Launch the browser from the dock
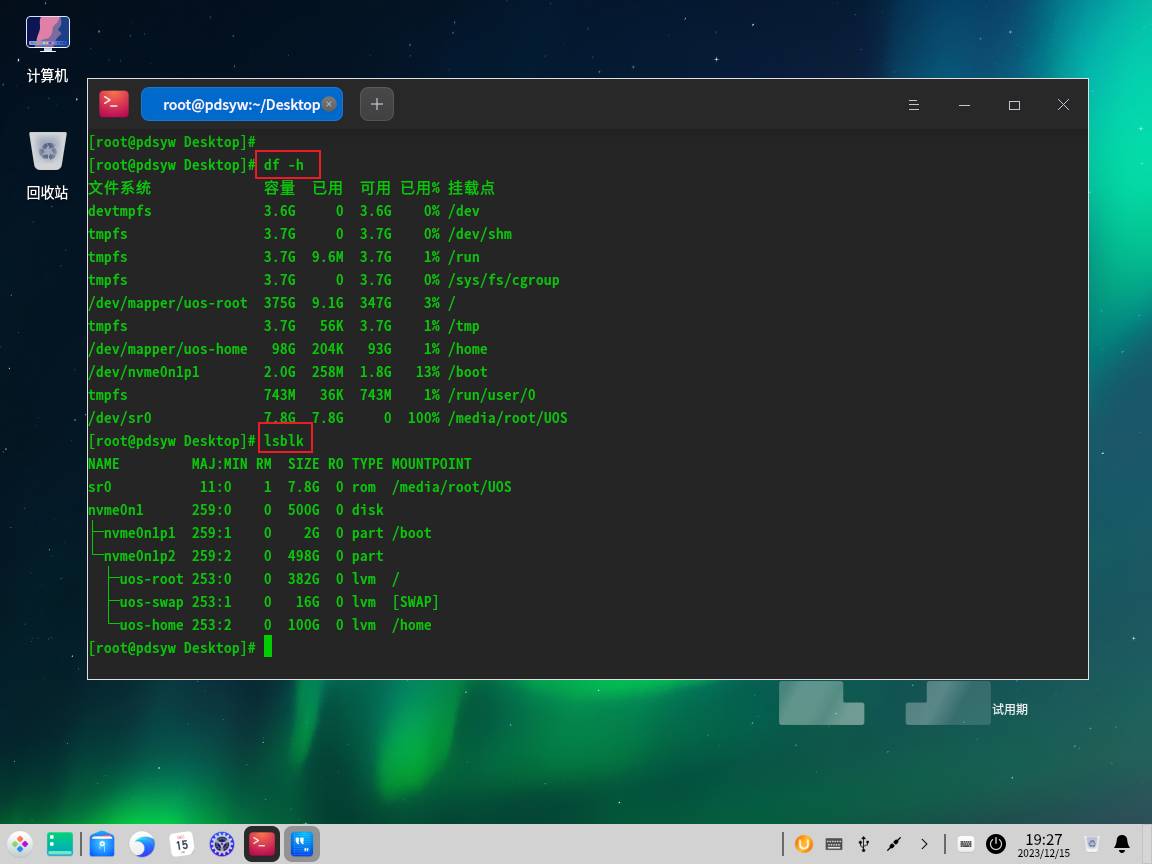 pos(142,844)
